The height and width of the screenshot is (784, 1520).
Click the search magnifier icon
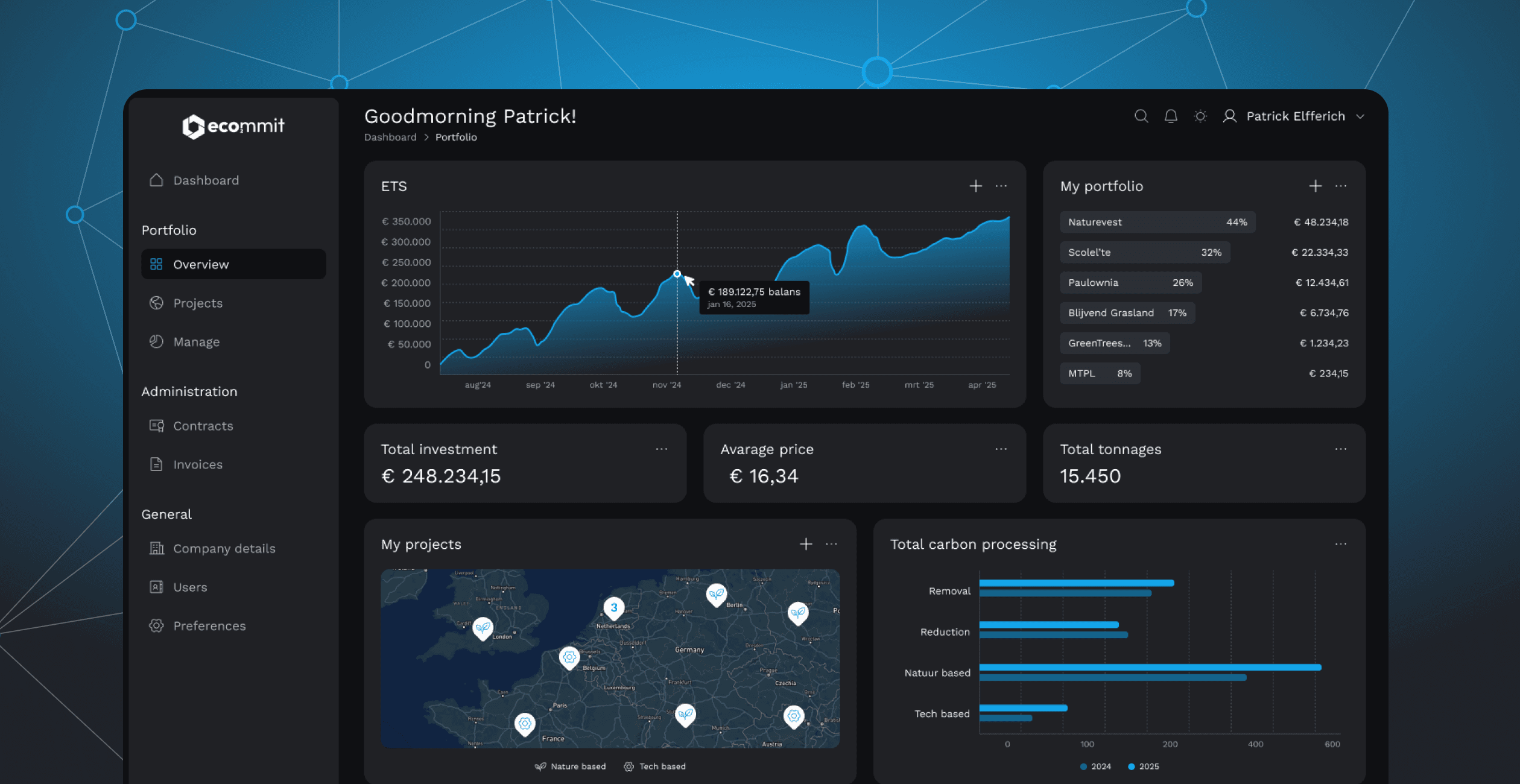pyautogui.click(x=1141, y=116)
